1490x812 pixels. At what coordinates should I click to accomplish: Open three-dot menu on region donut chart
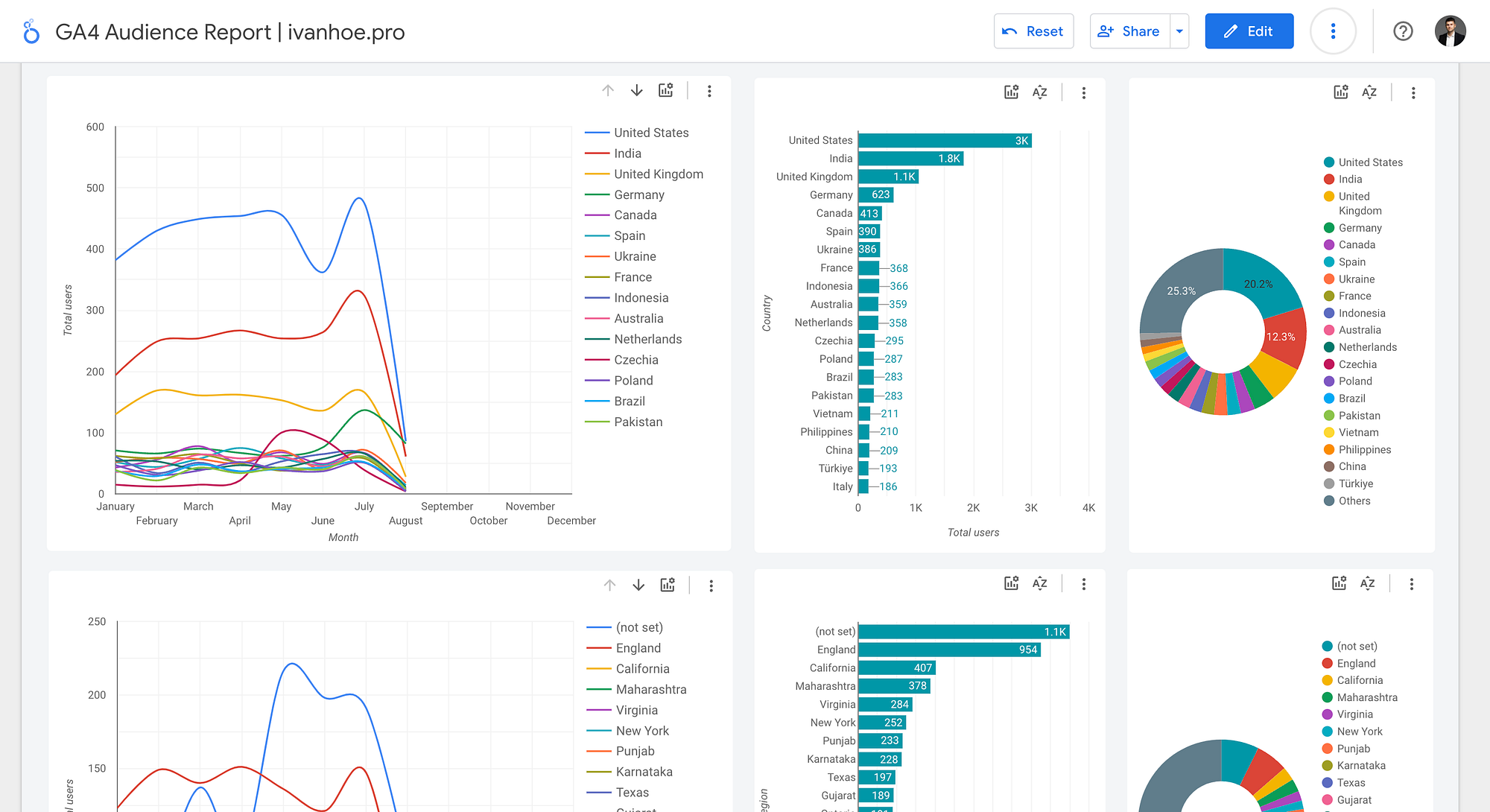pyautogui.click(x=1412, y=584)
